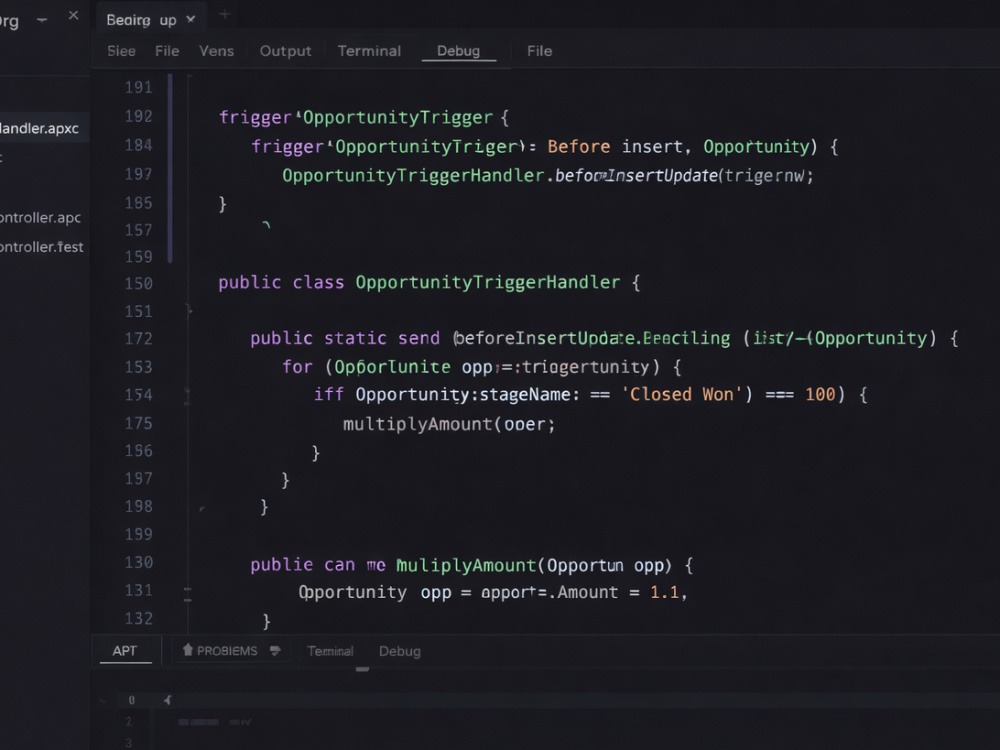Screen dimensions: 1000x750
Task: Open the File menu next to Slee
Action: coord(167,51)
